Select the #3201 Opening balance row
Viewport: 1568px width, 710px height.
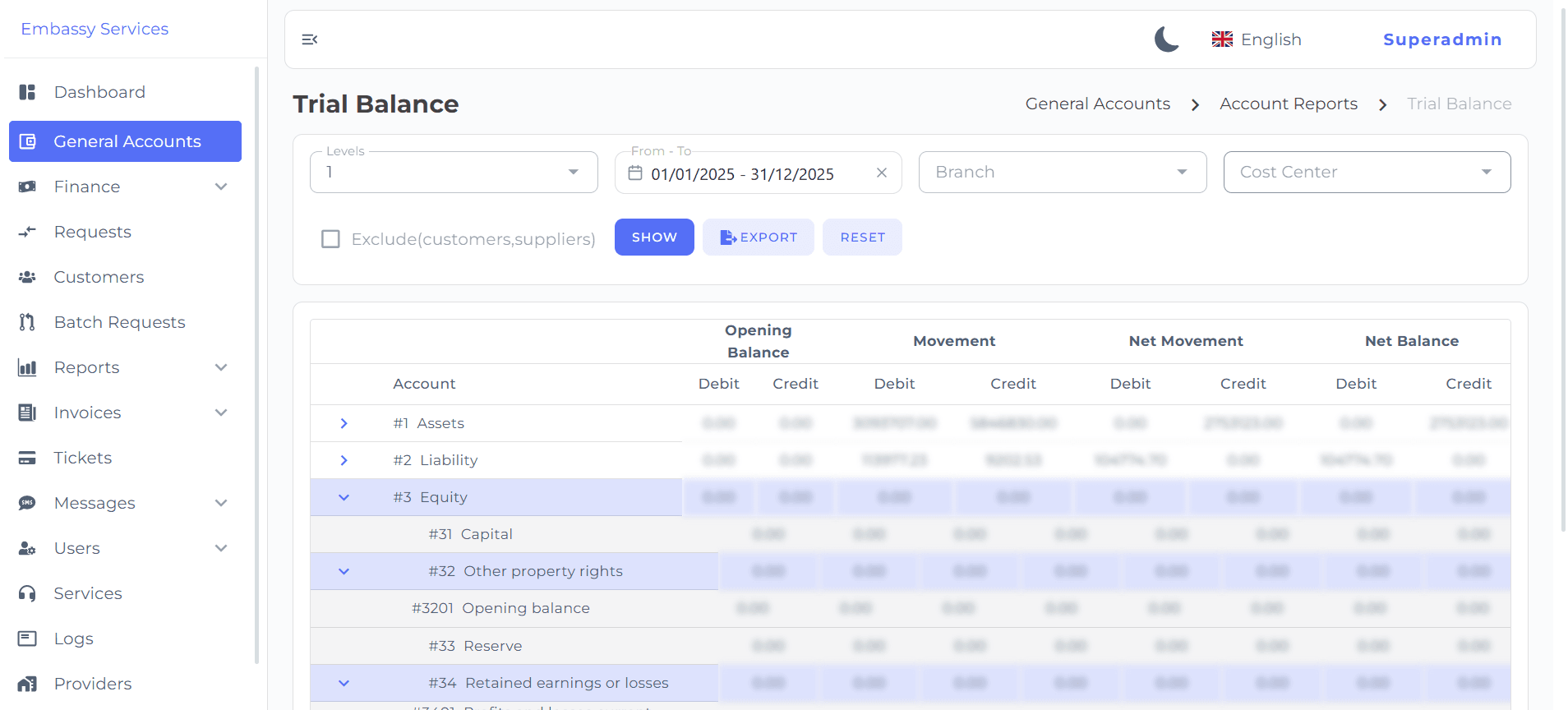[910, 608]
